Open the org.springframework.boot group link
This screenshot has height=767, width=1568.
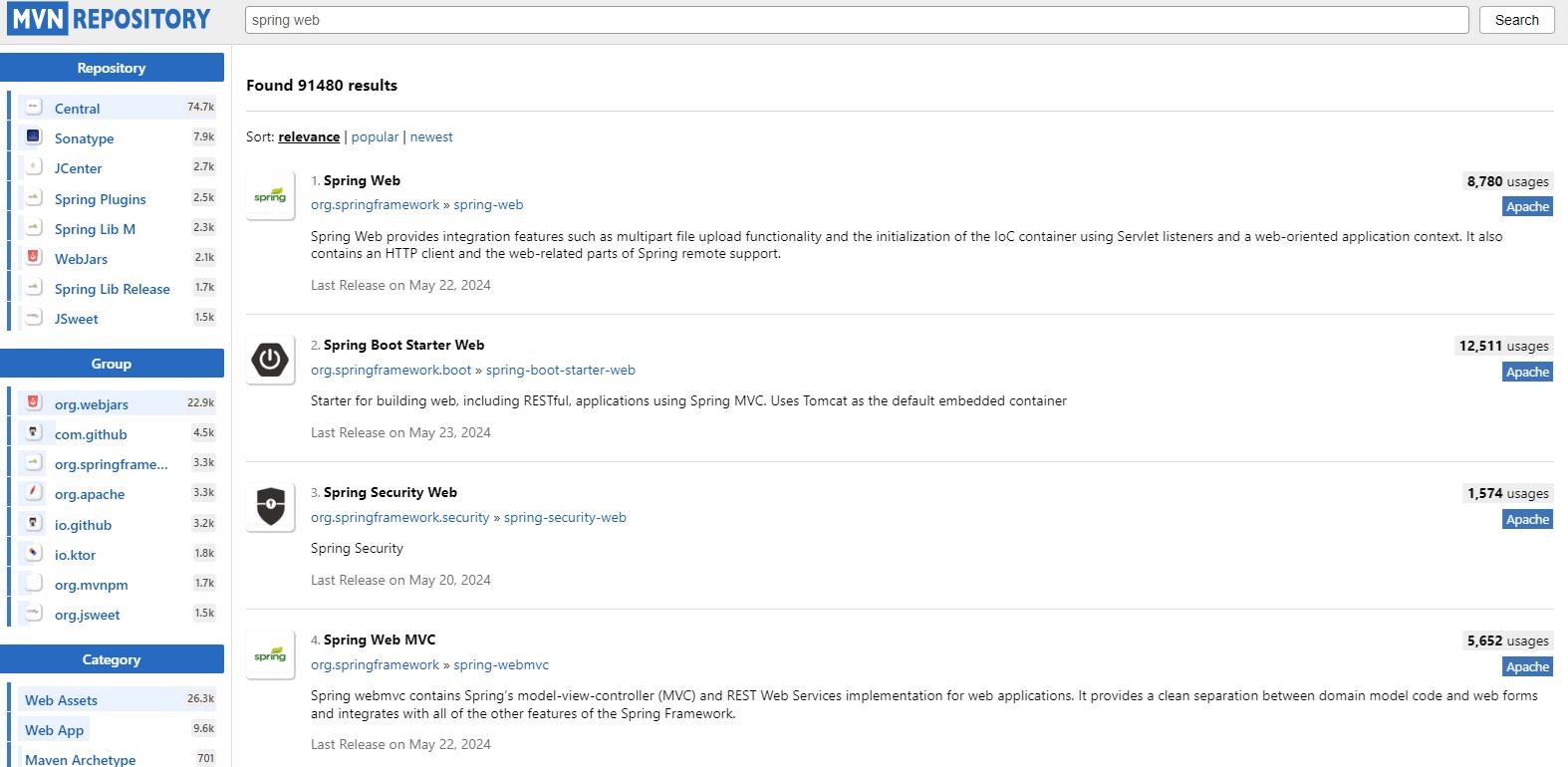[391, 371]
